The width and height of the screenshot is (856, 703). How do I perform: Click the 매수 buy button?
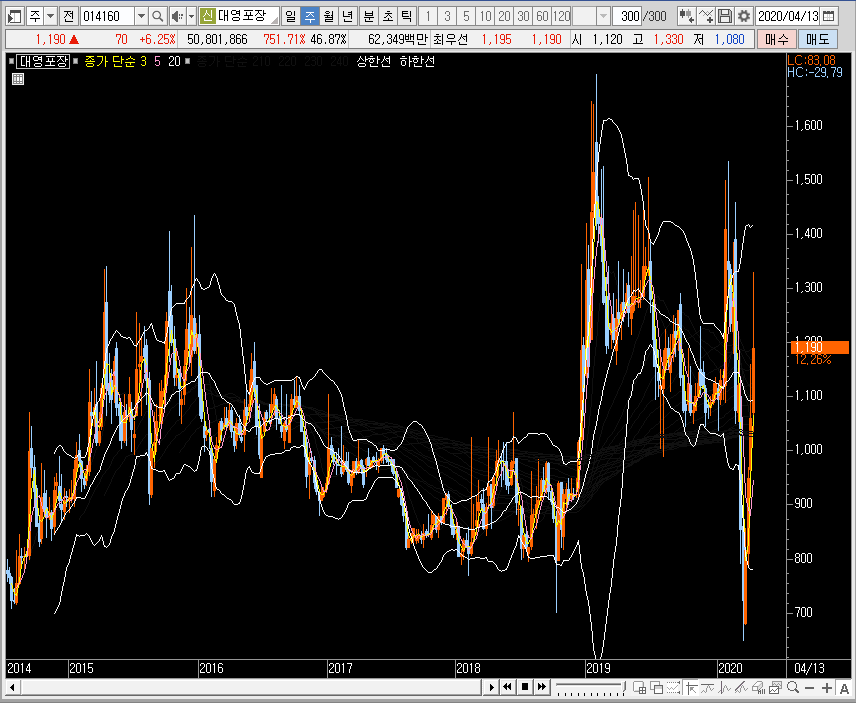tap(776, 39)
